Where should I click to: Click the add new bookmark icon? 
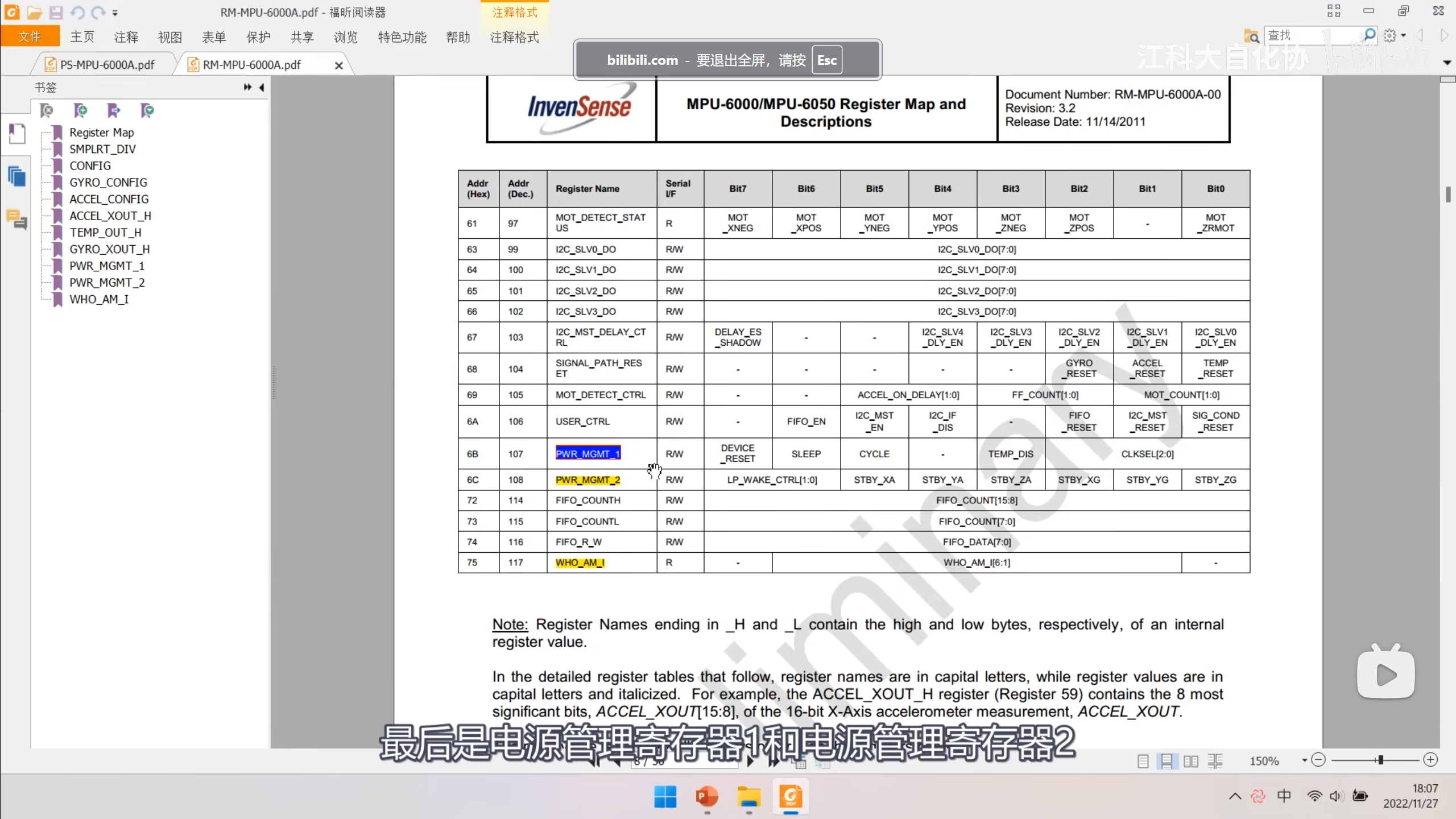pos(80,110)
